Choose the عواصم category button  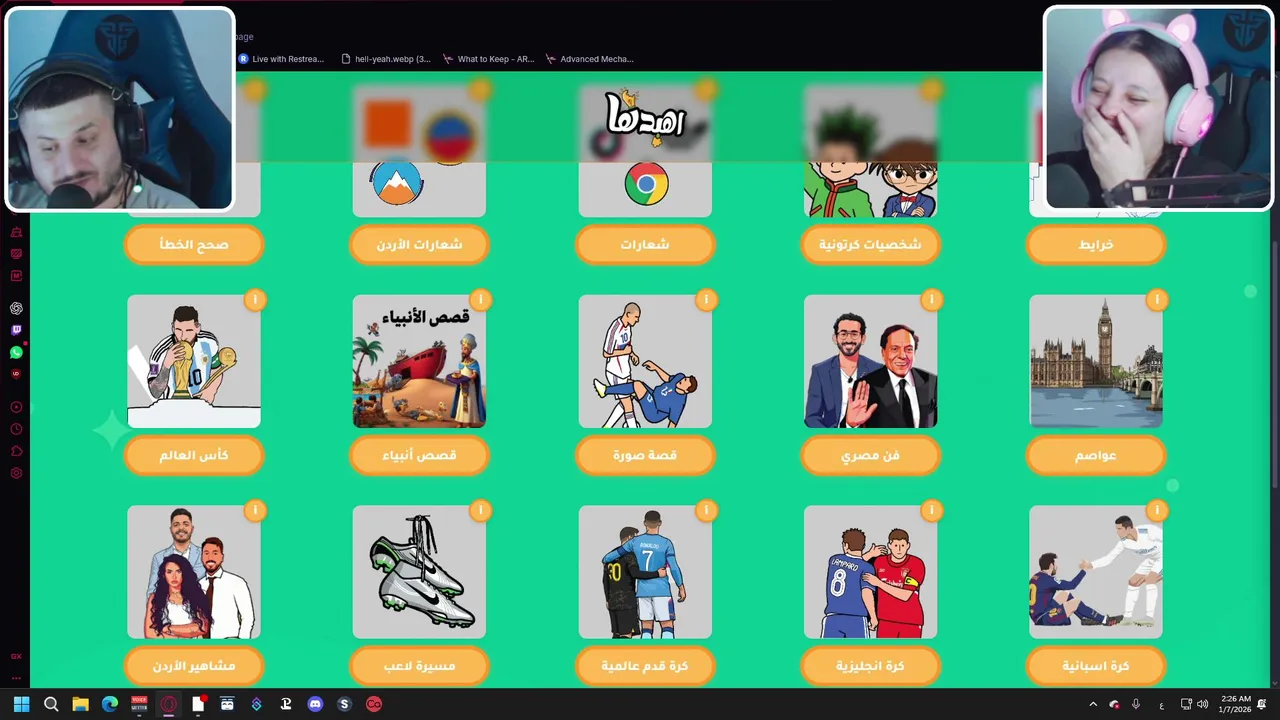[1096, 455]
